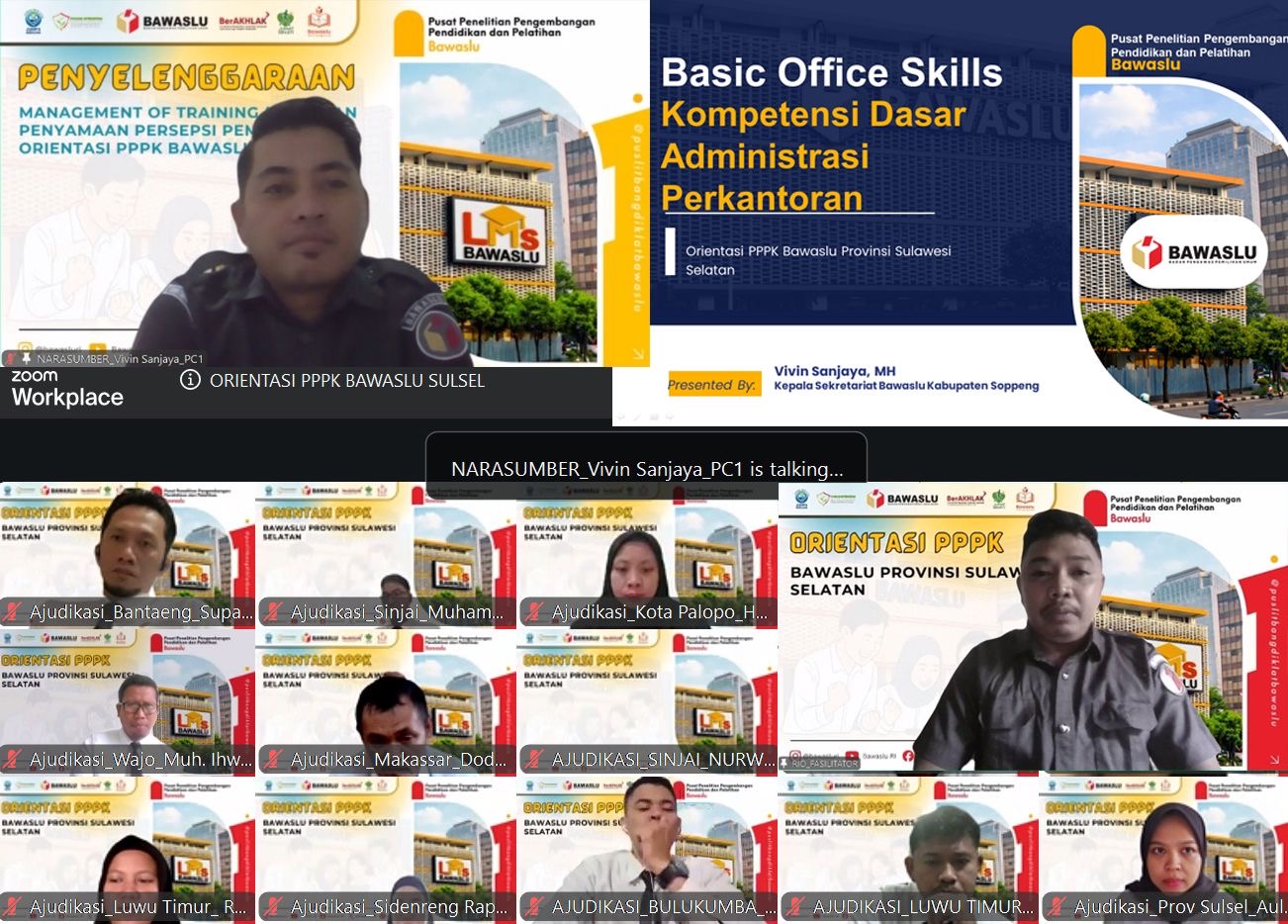Click muted mic icon for AJUDIKASI_LUWU TIMUR
1288x924 pixels.
point(796,906)
